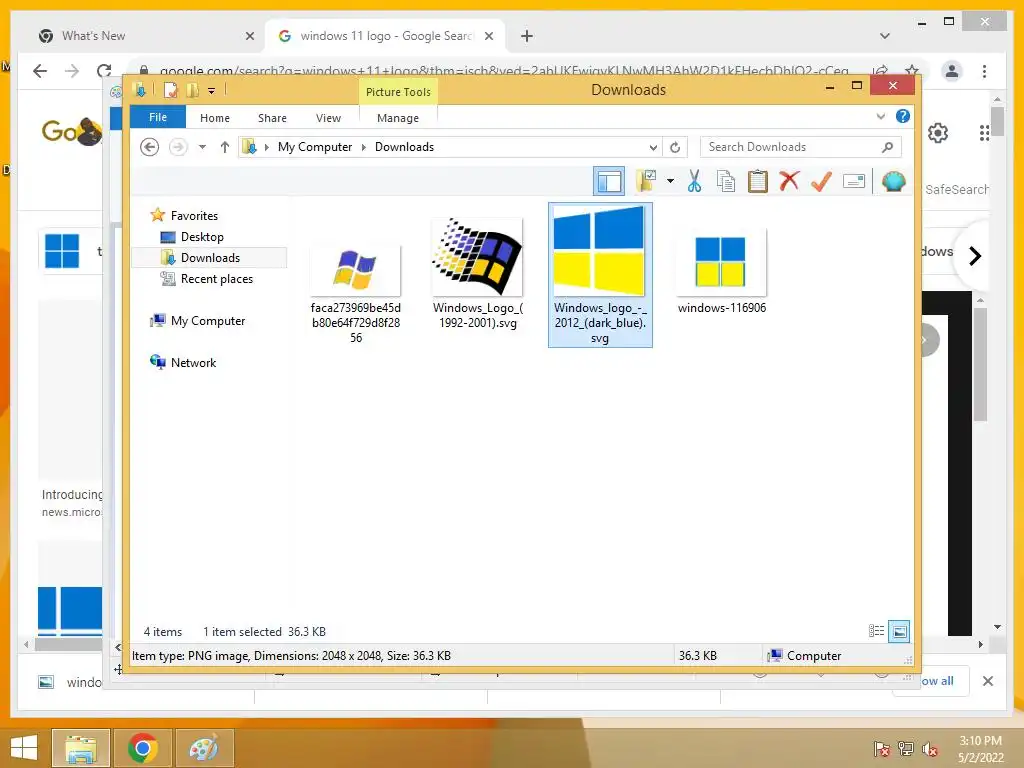Screen dimensions: 1024x768
Task: Reload the Chrome page
Action: click(x=104, y=71)
